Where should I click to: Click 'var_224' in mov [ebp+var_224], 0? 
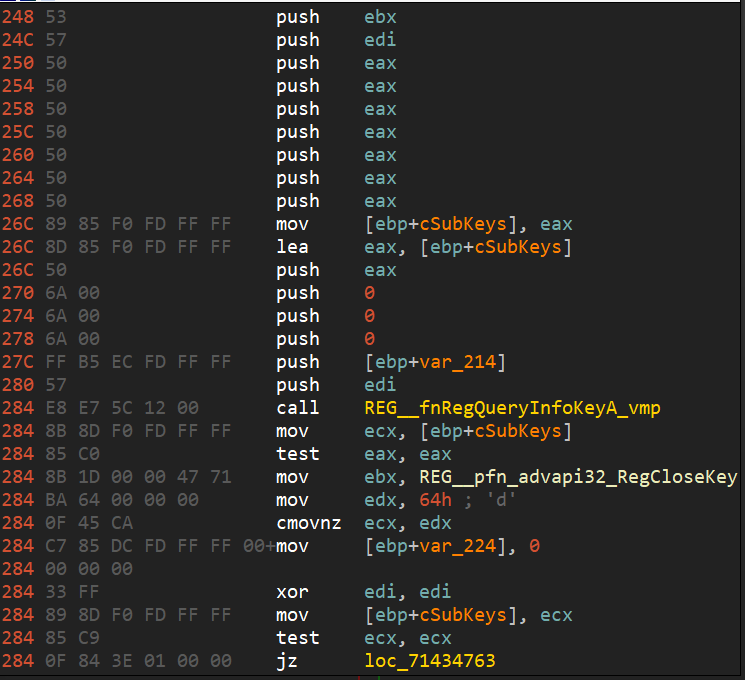tap(458, 546)
